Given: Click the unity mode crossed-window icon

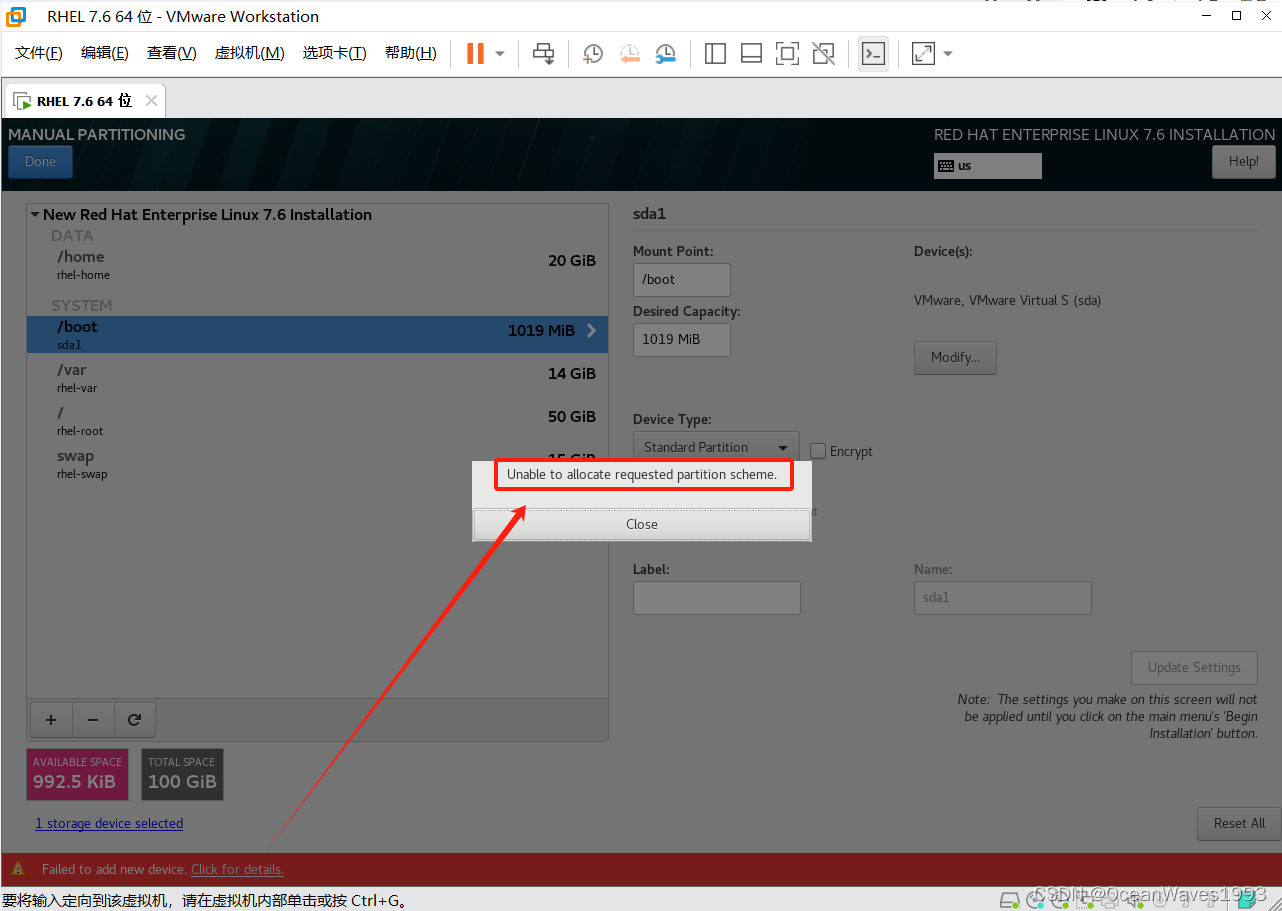Looking at the screenshot, I should coord(823,54).
